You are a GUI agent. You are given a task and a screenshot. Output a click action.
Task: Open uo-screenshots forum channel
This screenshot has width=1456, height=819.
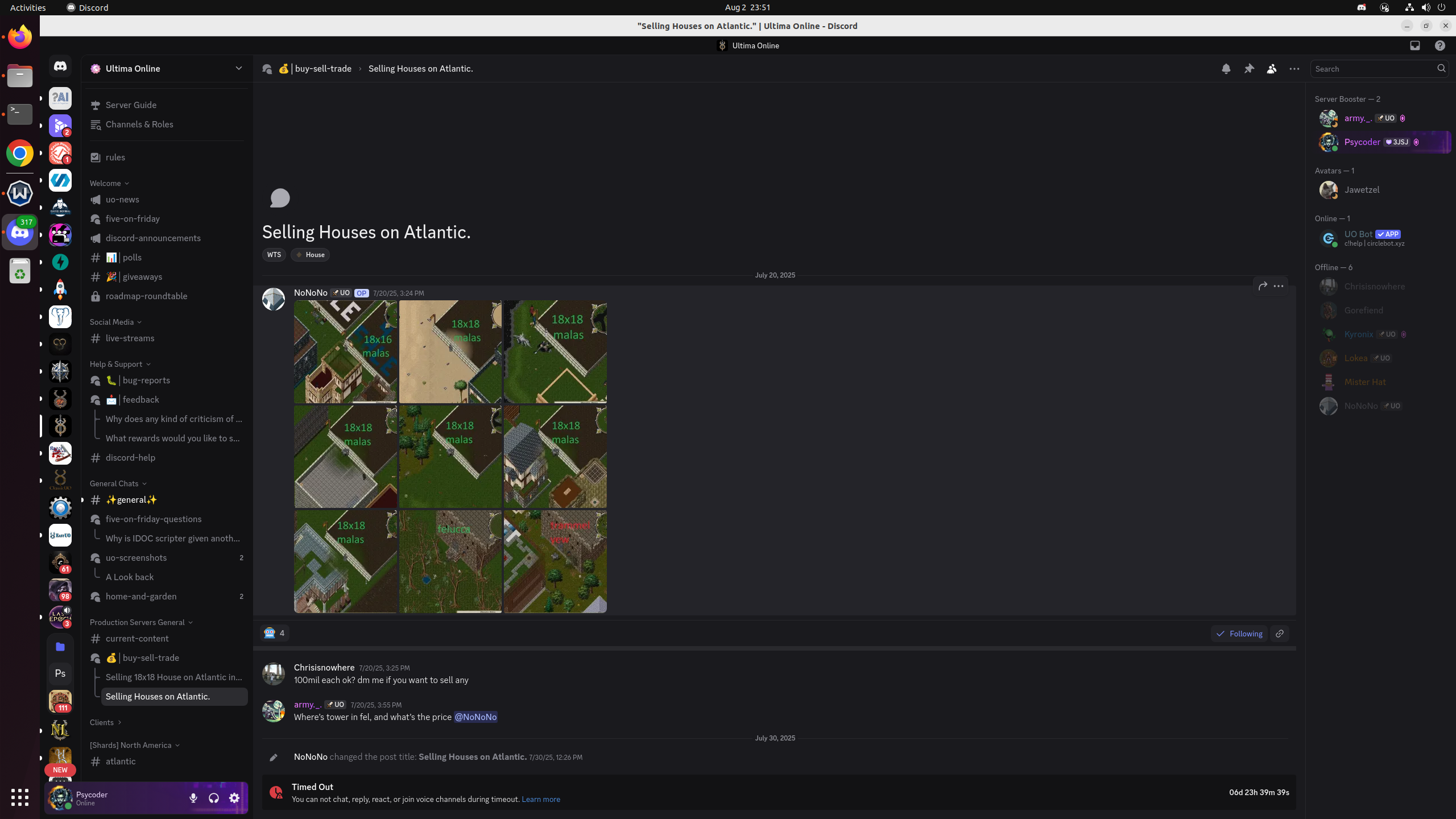pyautogui.click(x=167, y=557)
